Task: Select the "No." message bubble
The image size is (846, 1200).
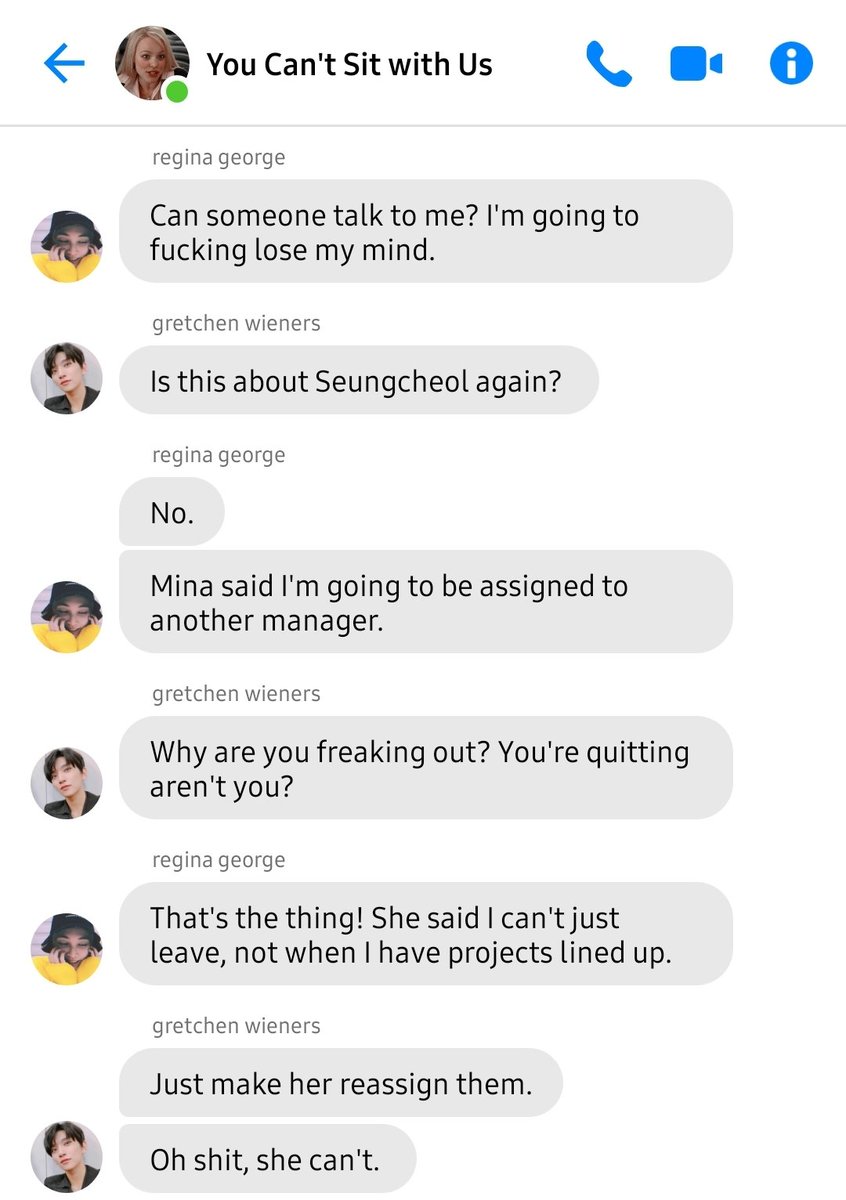Action: [x=172, y=512]
